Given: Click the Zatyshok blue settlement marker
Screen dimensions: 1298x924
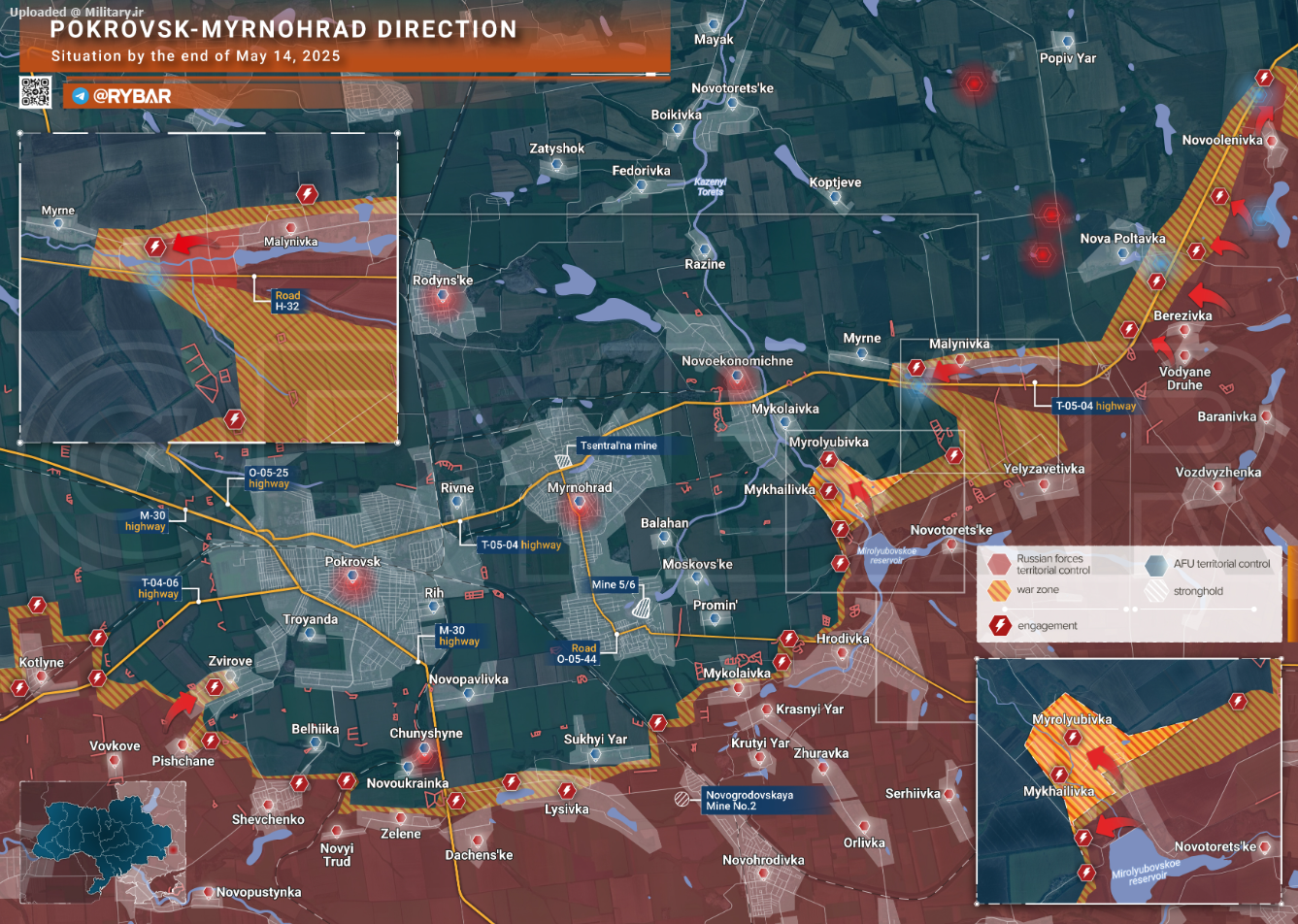Looking at the screenshot, I should (557, 165).
